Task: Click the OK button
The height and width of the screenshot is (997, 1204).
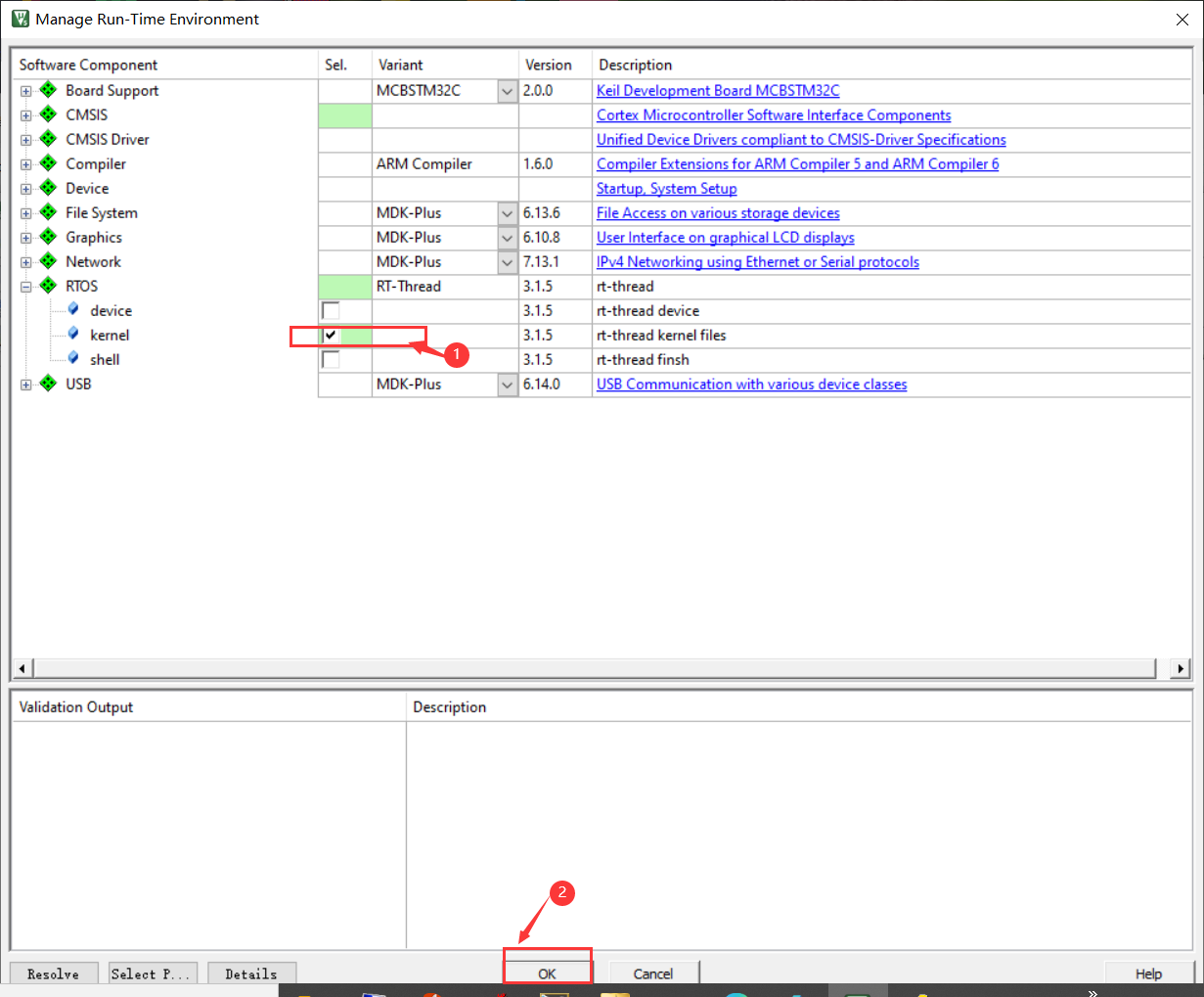Action: pos(548,973)
